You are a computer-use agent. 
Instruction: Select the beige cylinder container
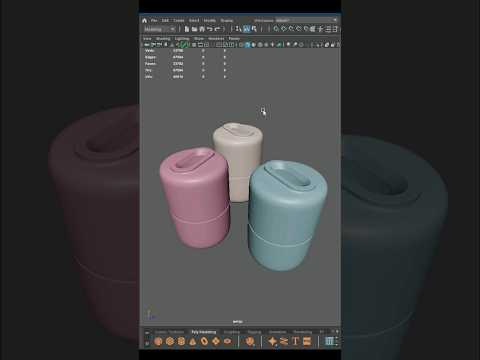point(237,162)
